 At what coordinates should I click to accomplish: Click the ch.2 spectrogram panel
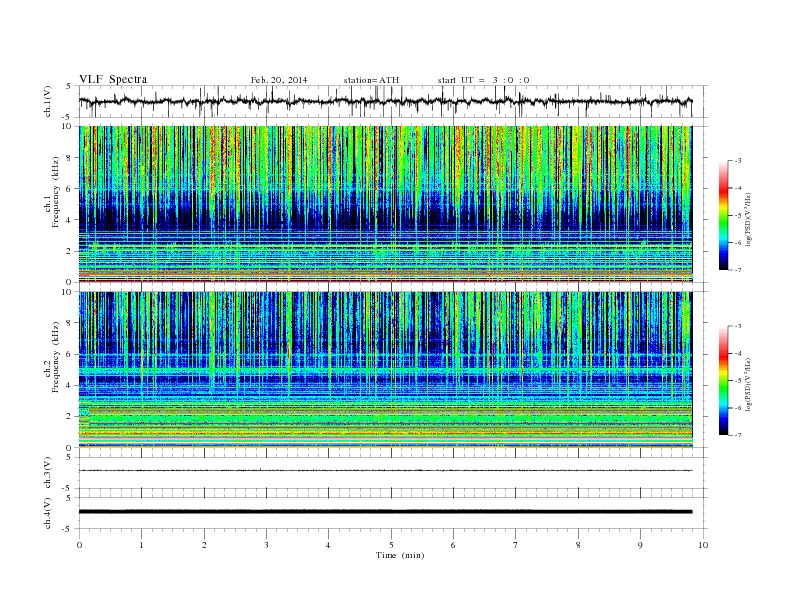tap(386, 369)
